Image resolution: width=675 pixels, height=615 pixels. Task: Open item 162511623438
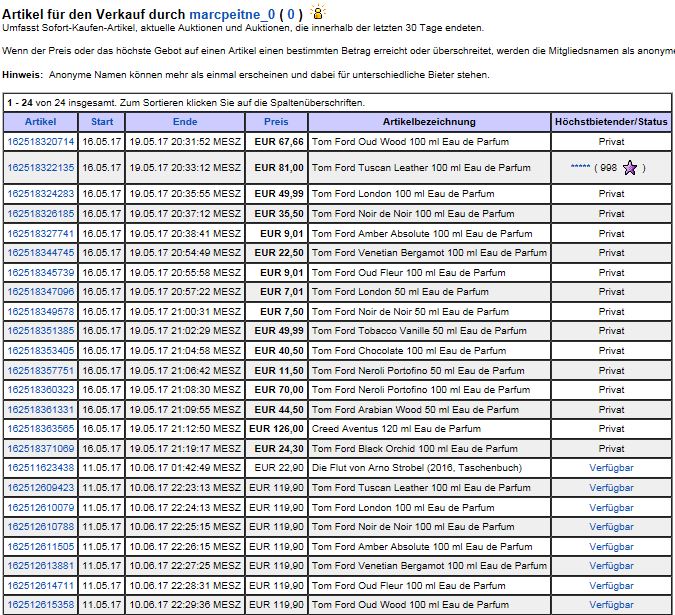(x=41, y=468)
